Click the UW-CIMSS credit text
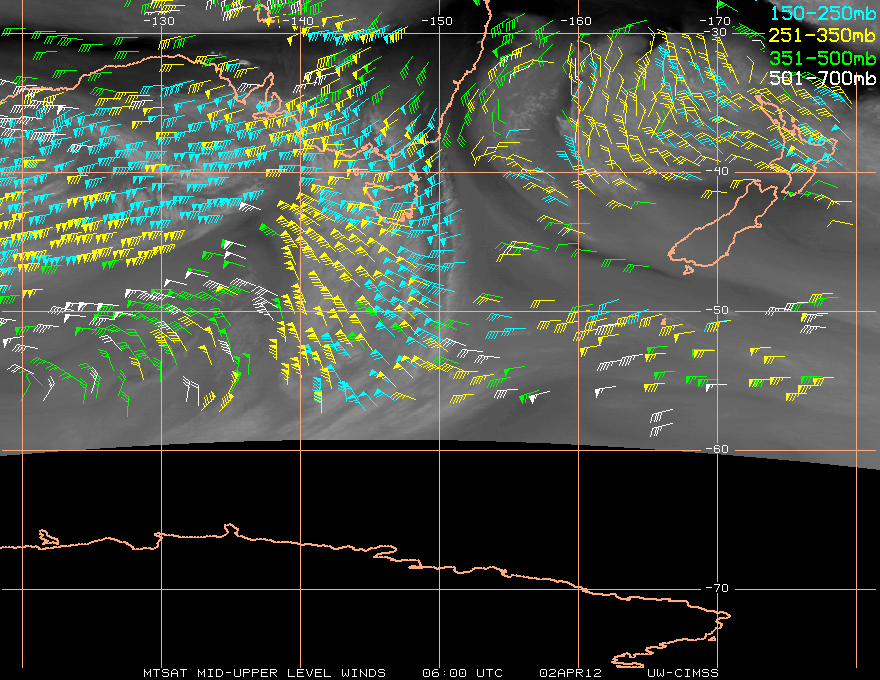This screenshot has width=880, height=680. 682,673
